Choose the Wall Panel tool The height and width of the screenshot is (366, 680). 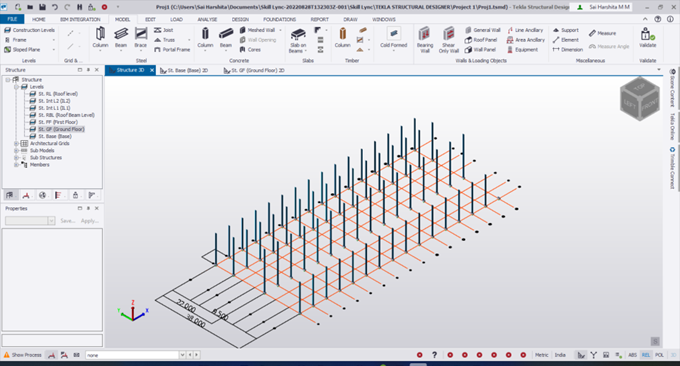(x=480, y=49)
